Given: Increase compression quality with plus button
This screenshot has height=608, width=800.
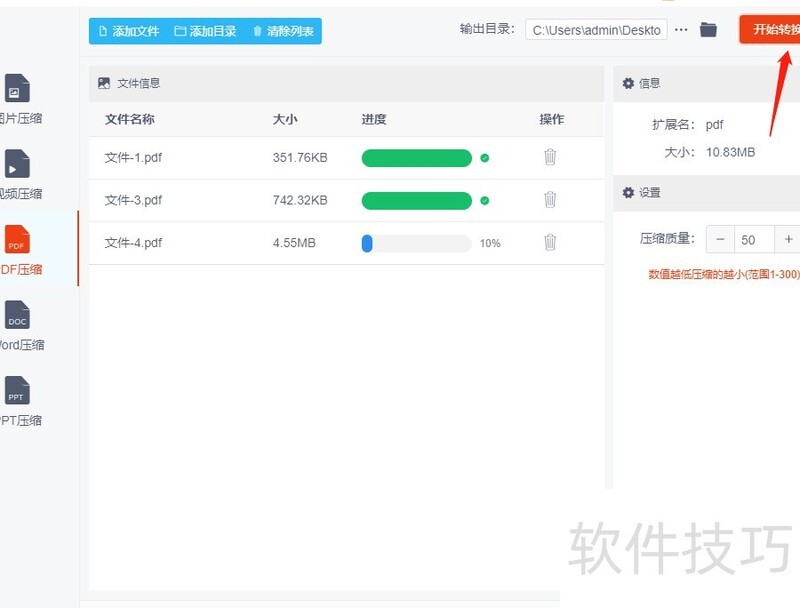Looking at the screenshot, I should 788,239.
